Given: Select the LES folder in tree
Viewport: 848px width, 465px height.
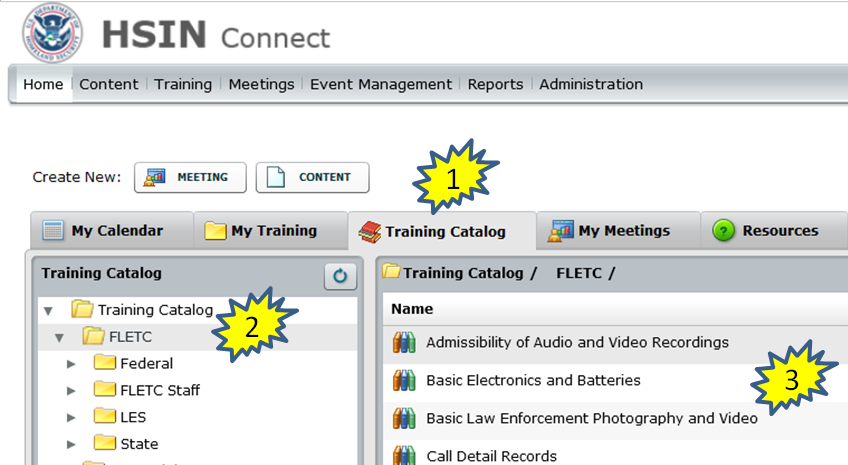Looking at the screenshot, I should (x=133, y=417).
